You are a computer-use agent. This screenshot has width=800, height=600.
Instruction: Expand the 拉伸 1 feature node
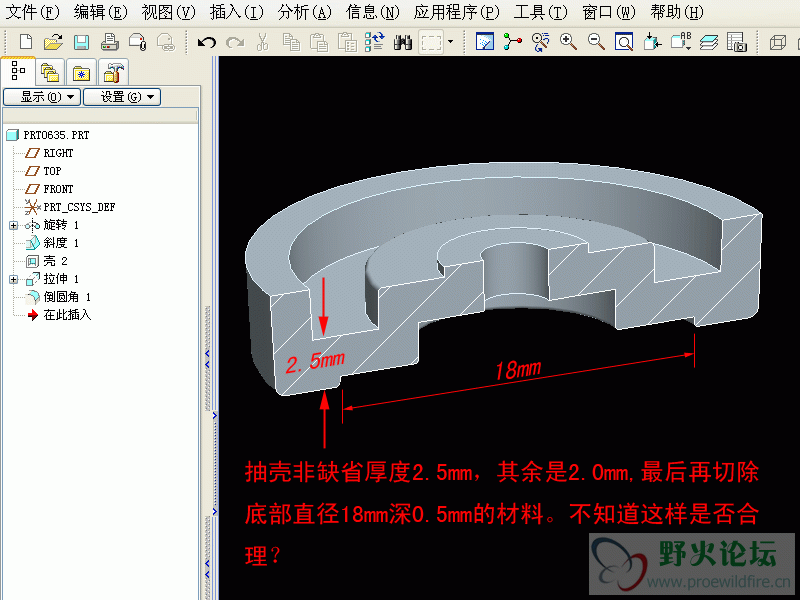click(14, 279)
